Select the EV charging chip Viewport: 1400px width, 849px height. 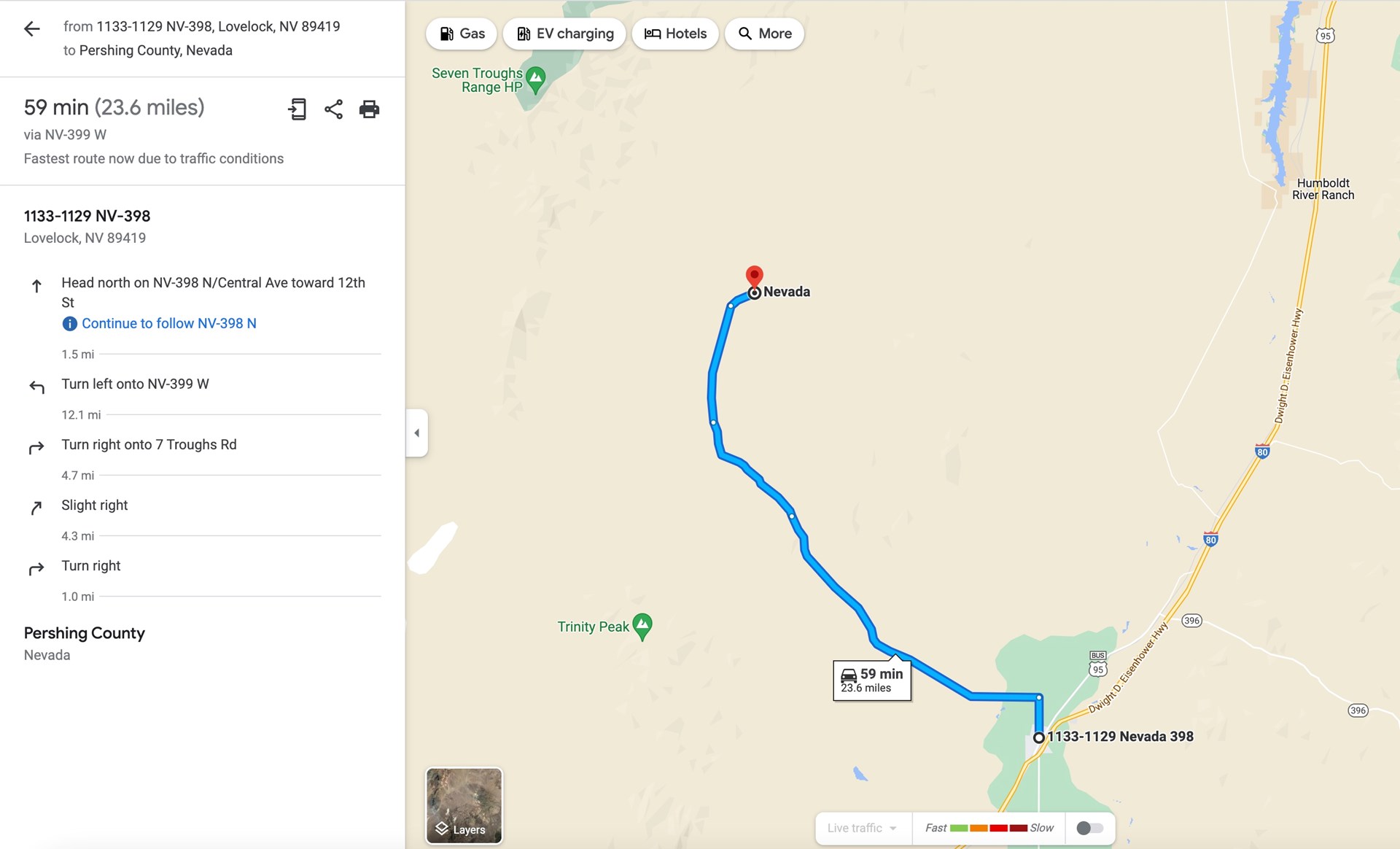(564, 34)
